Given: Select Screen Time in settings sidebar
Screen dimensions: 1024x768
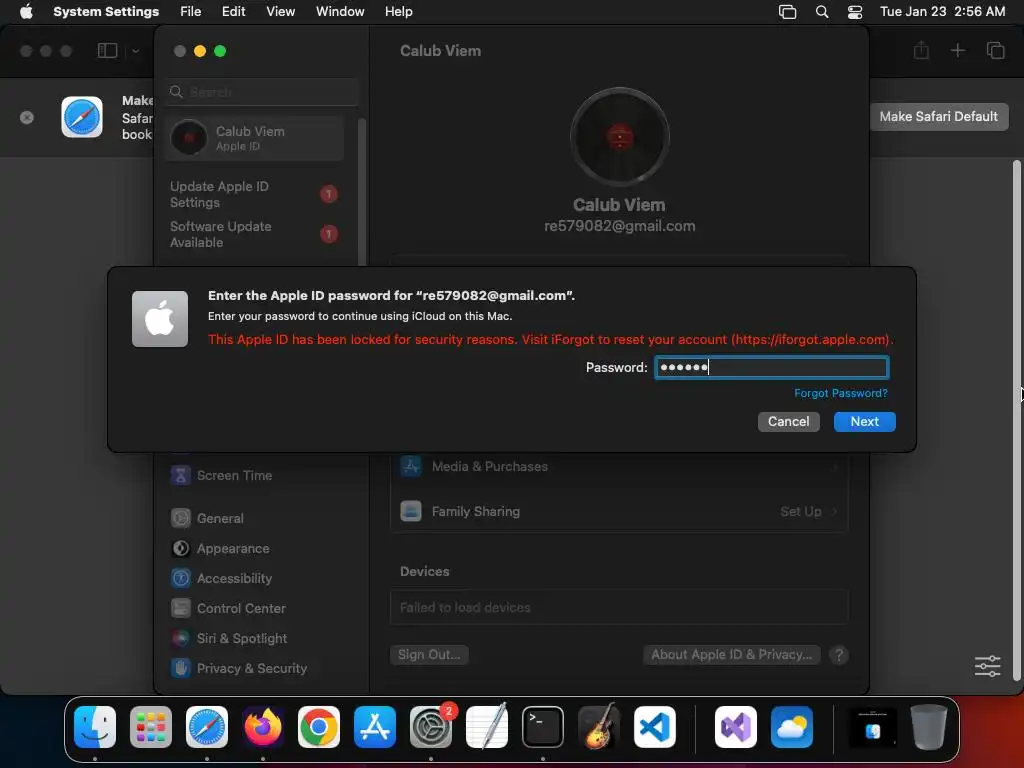Looking at the screenshot, I should 222,475.
